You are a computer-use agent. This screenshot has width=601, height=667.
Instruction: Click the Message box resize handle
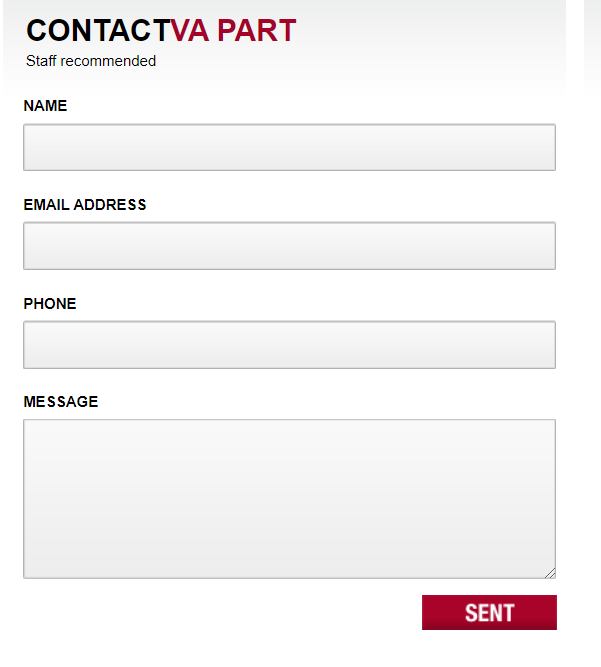click(549, 572)
